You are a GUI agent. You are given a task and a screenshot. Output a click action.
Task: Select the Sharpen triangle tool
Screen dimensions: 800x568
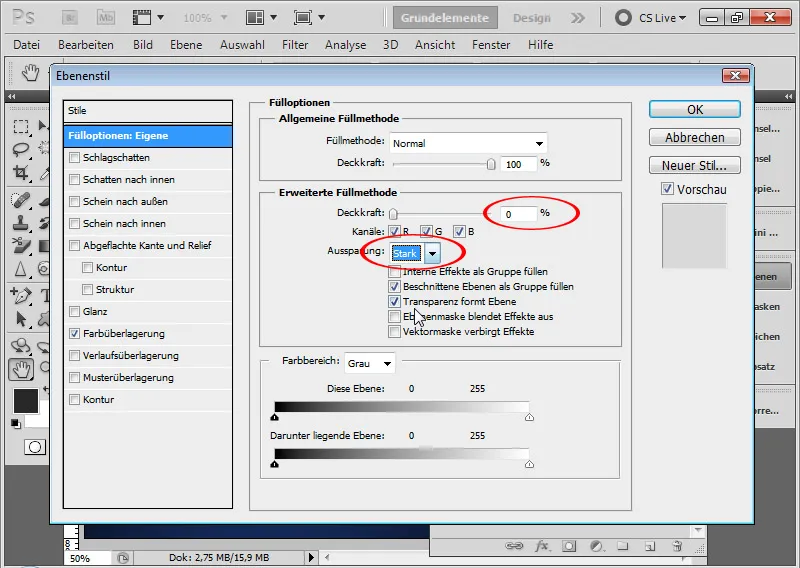point(21,269)
